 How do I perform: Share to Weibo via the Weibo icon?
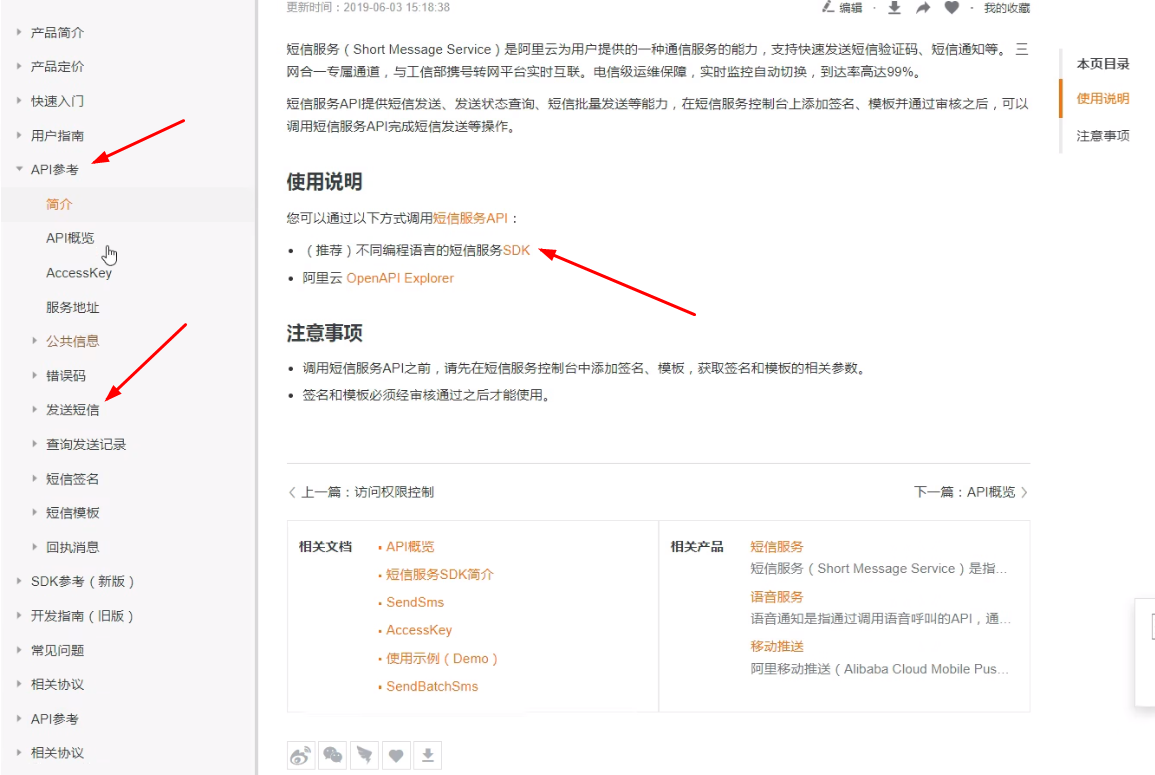[x=301, y=755]
